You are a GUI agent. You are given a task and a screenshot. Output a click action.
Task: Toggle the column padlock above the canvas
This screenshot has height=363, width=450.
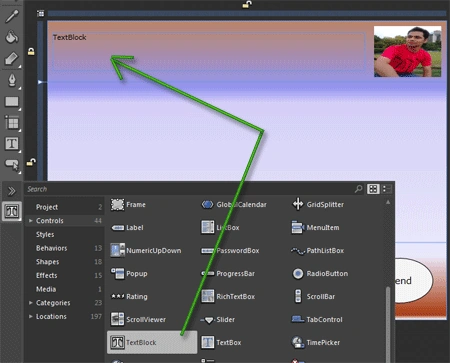247,4
